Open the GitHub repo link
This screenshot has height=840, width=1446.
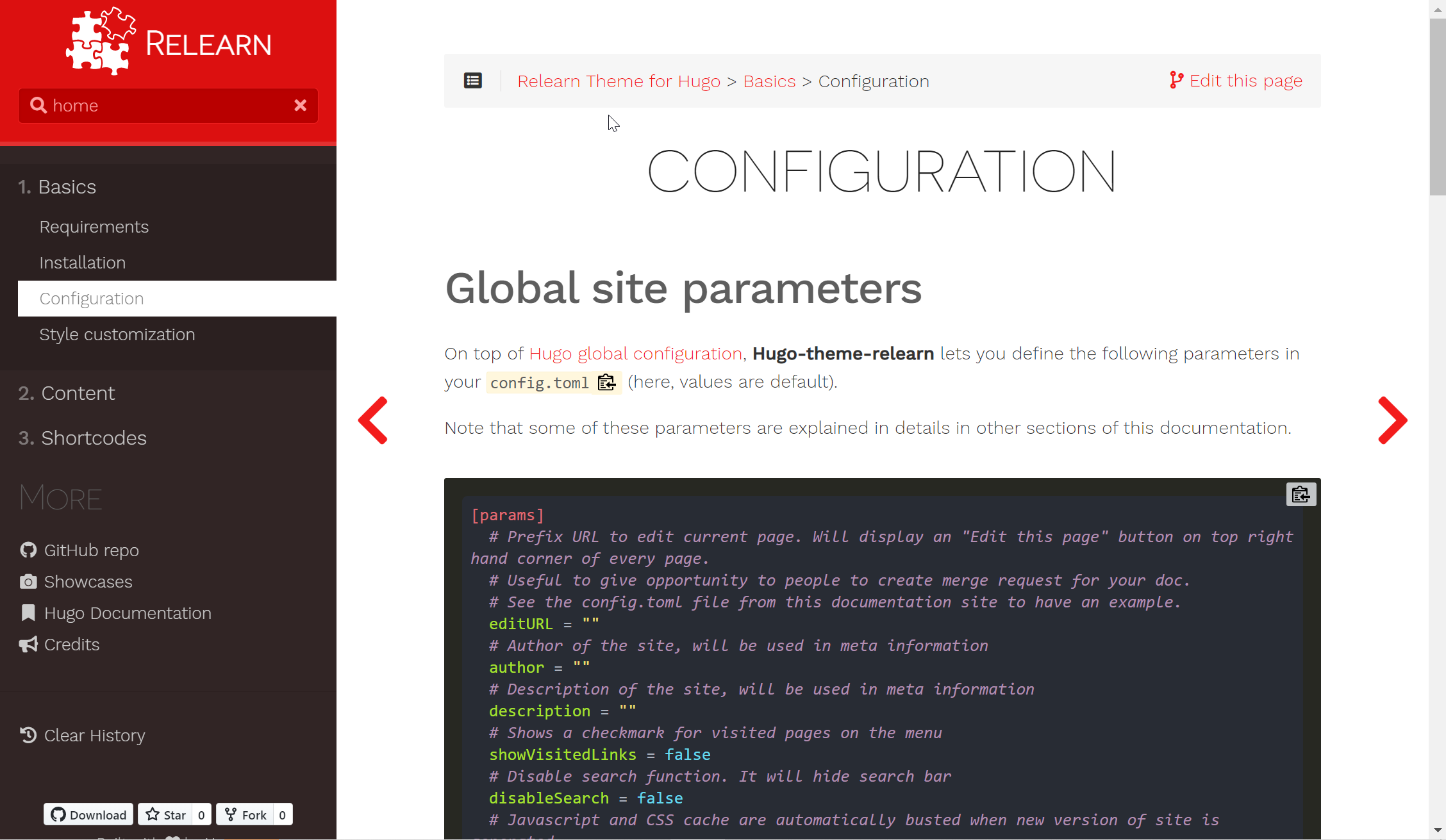[x=91, y=550]
